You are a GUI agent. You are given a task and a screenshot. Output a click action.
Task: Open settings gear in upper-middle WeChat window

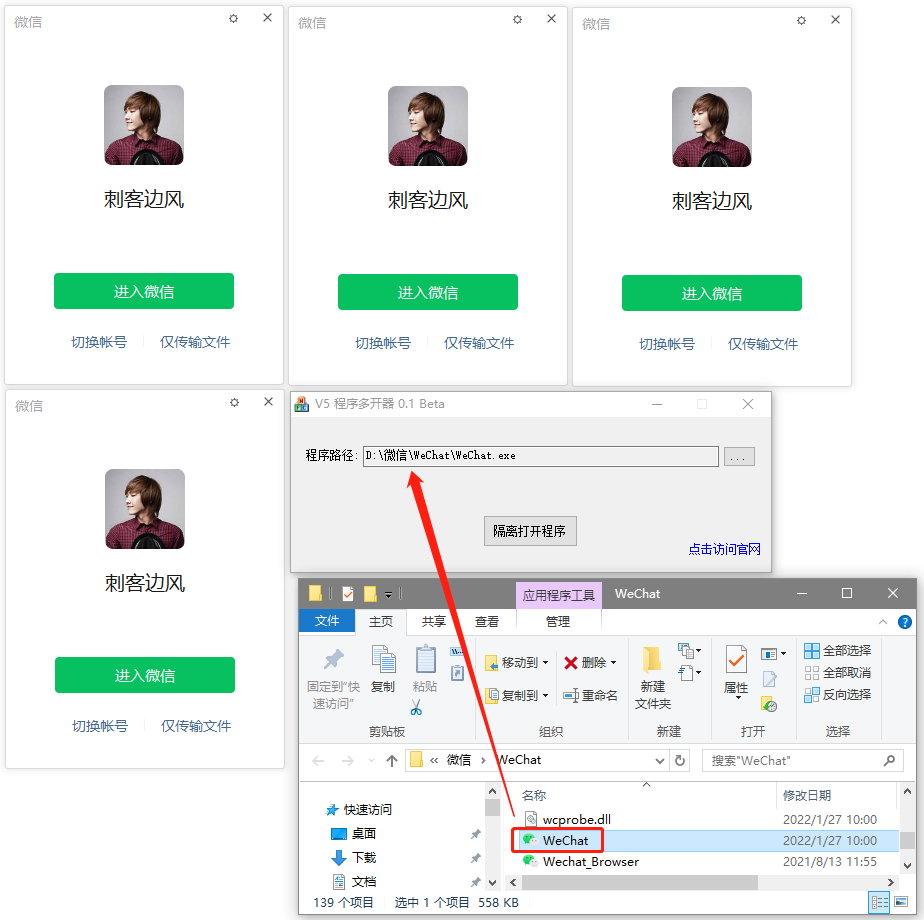pyautogui.click(x=517, y=19)
